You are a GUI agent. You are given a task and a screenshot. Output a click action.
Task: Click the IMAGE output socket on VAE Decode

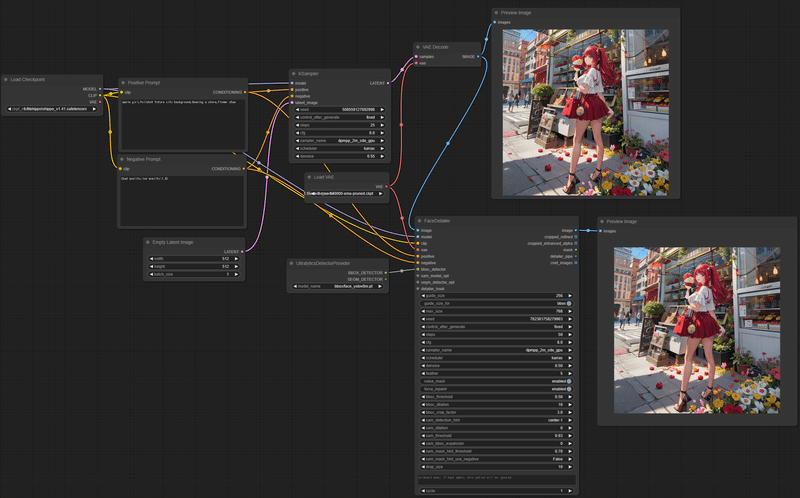tap(478, 57)
